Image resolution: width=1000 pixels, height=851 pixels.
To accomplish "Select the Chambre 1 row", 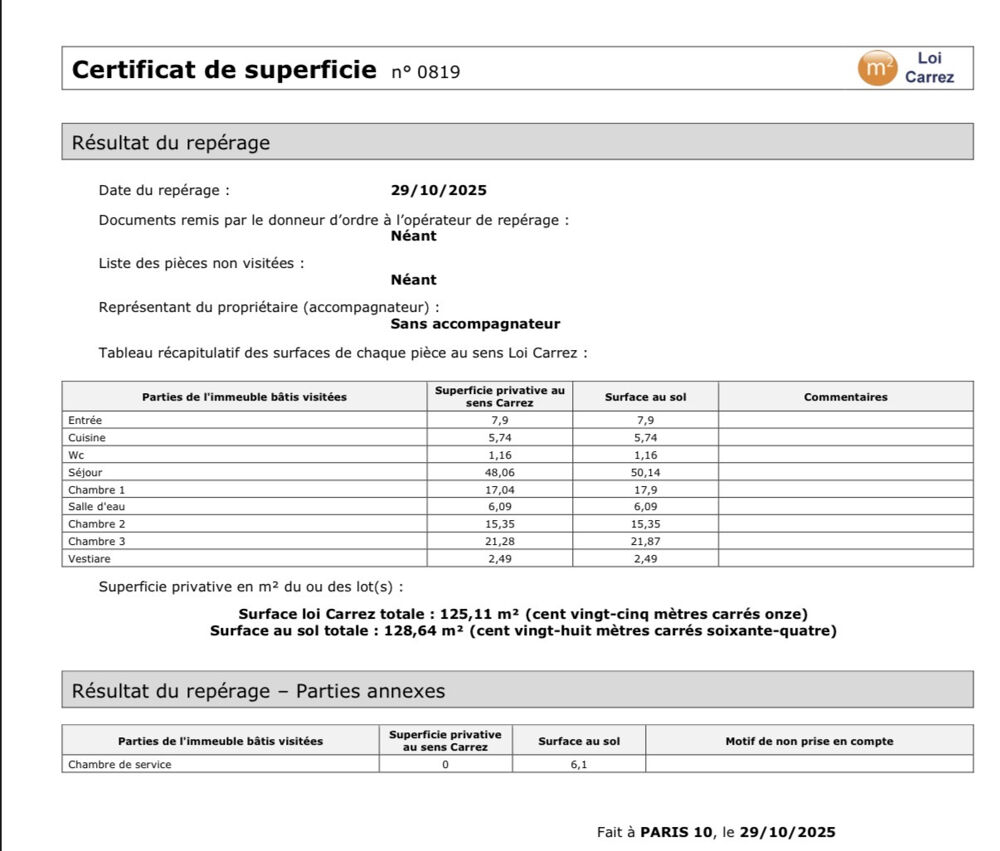I will click(x=240, y=489).
